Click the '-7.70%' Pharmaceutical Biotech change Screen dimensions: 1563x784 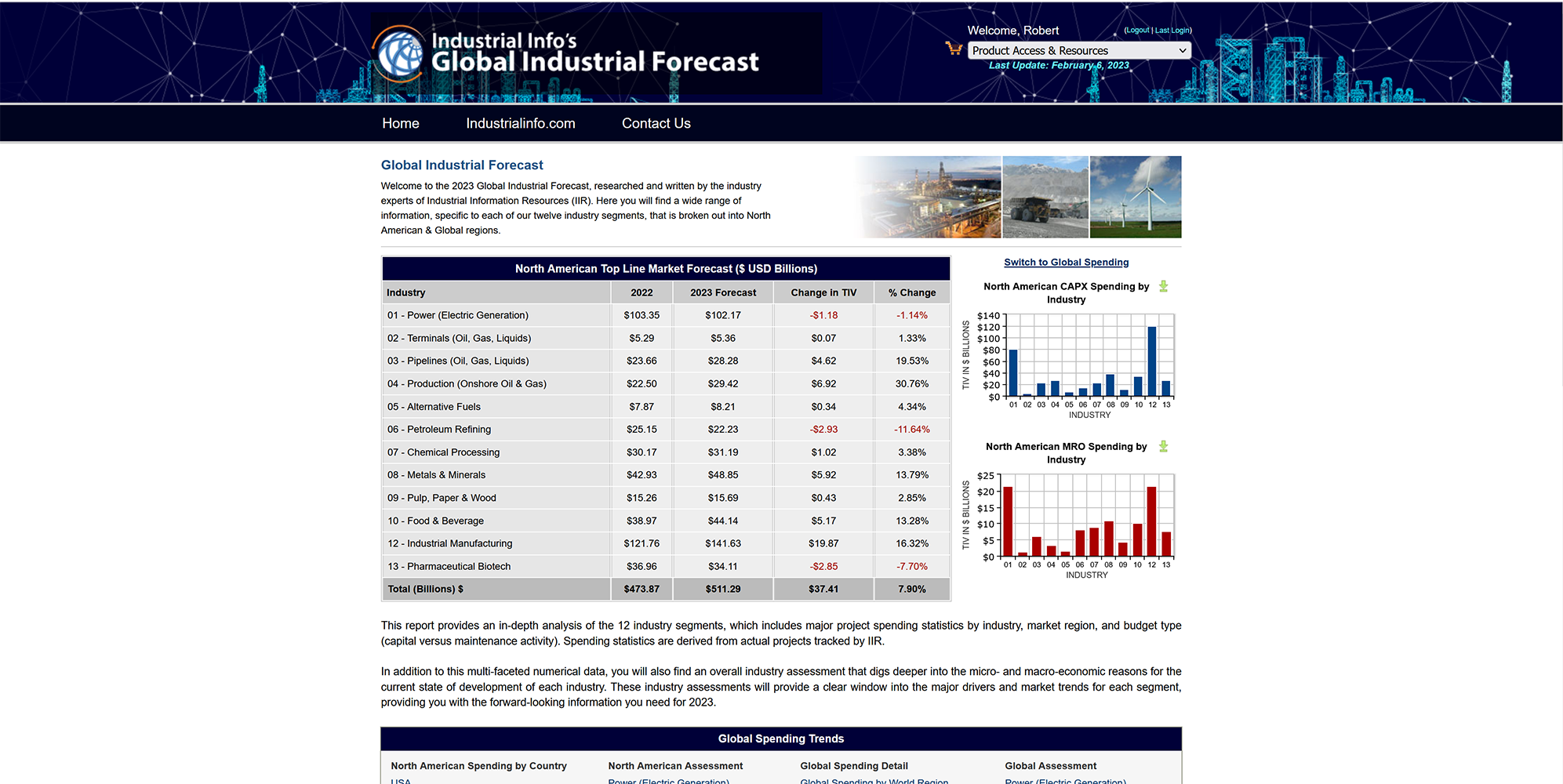pyautogui.click(x=912, y=566)
